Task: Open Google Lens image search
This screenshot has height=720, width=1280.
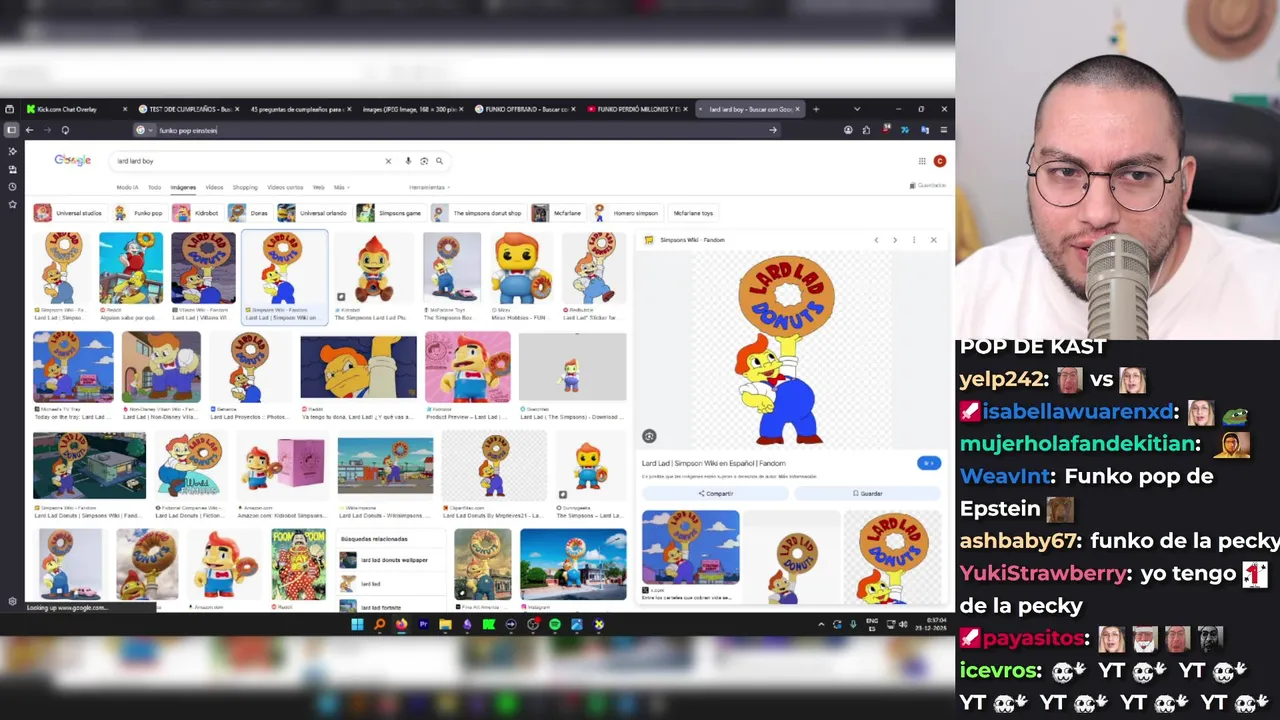Action: tap(424, 161)
